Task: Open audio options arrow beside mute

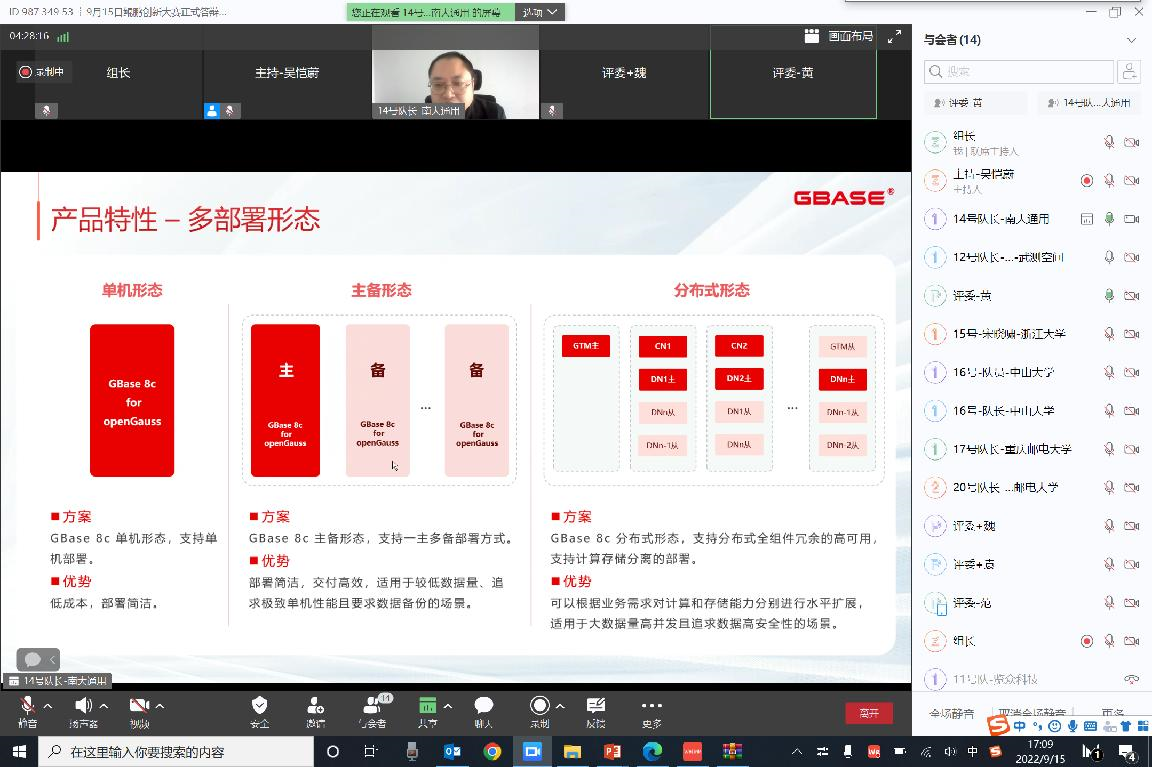Action: [48, 706]
